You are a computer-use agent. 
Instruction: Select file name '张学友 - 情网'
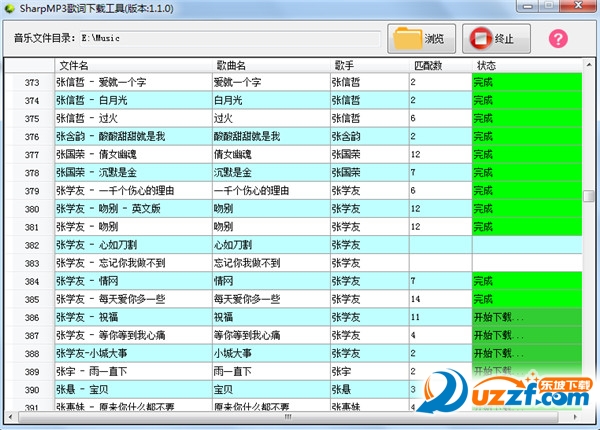(x=134, y=281)
